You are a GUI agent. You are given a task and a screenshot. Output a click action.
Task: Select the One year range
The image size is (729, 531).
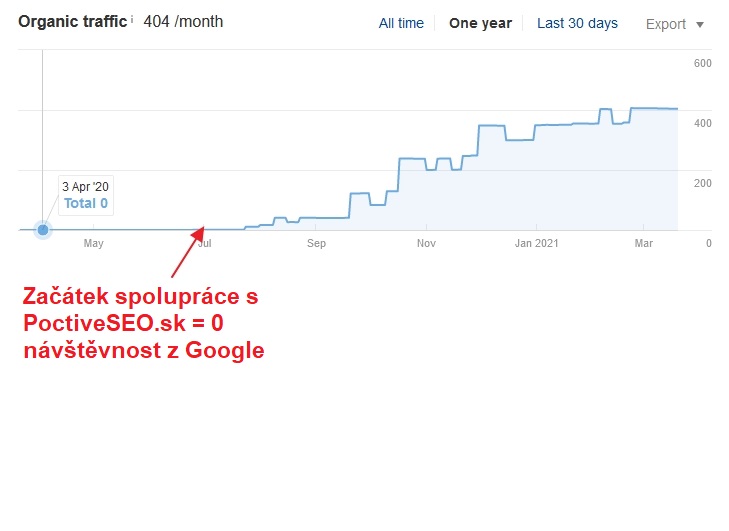(480, 23)
